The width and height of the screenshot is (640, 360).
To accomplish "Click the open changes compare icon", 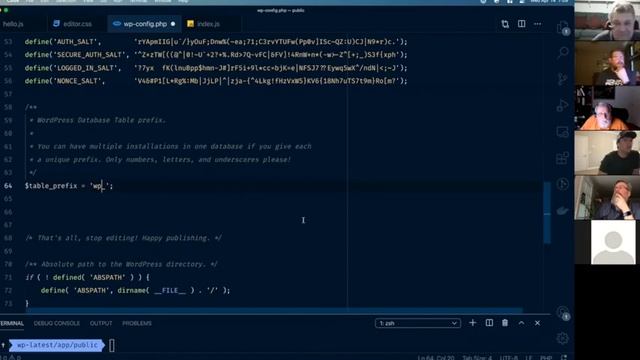I will click(505, 24).
